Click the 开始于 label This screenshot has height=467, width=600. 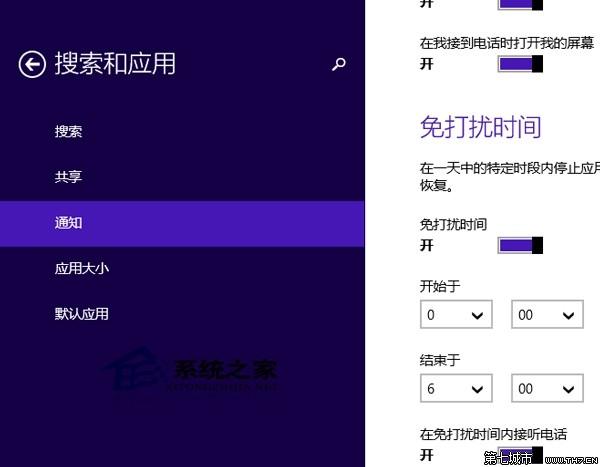440,286
